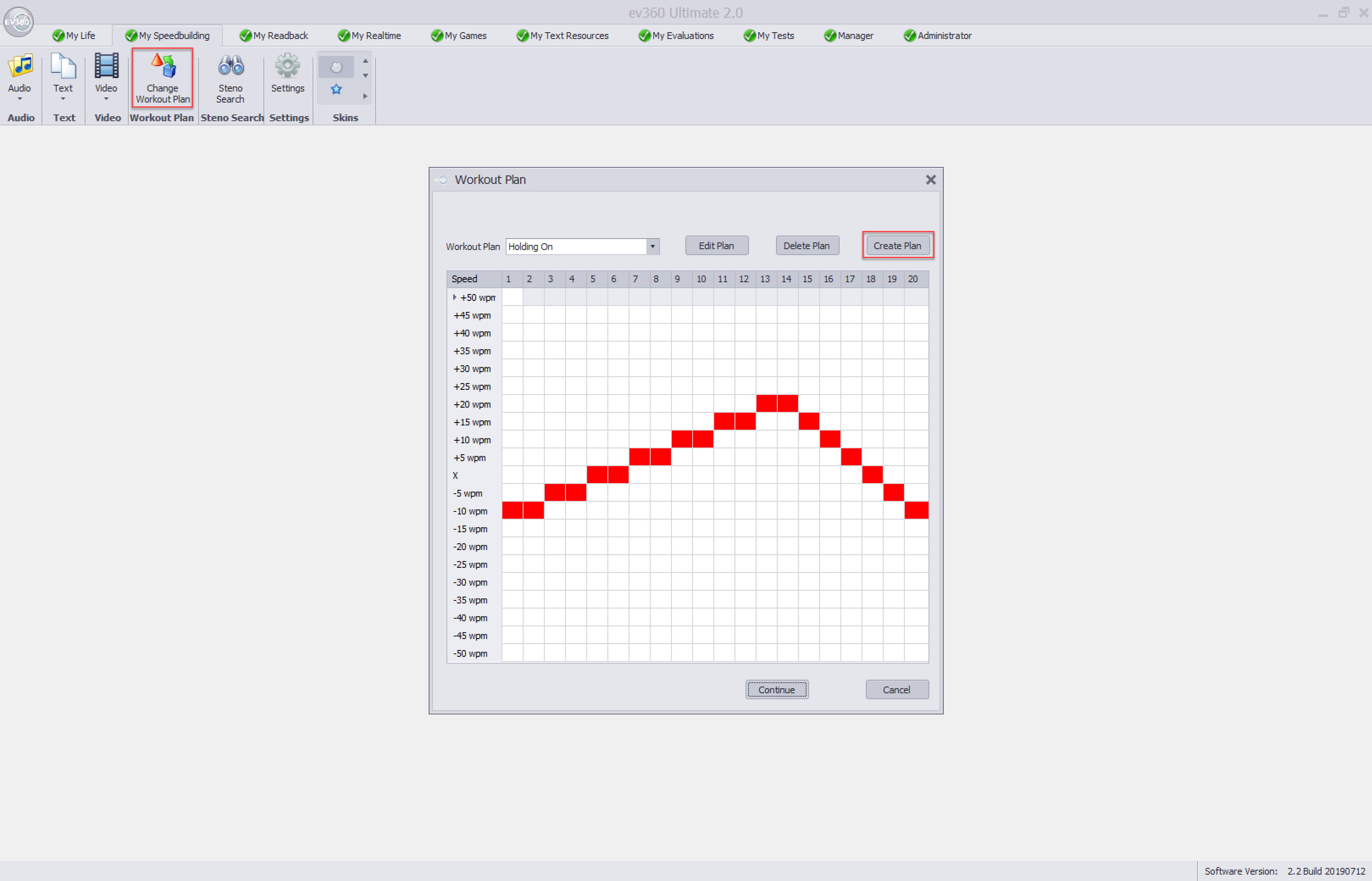Click the Speed column header
Viewport: 1372px width, 881px height.
tap(474, 279)
